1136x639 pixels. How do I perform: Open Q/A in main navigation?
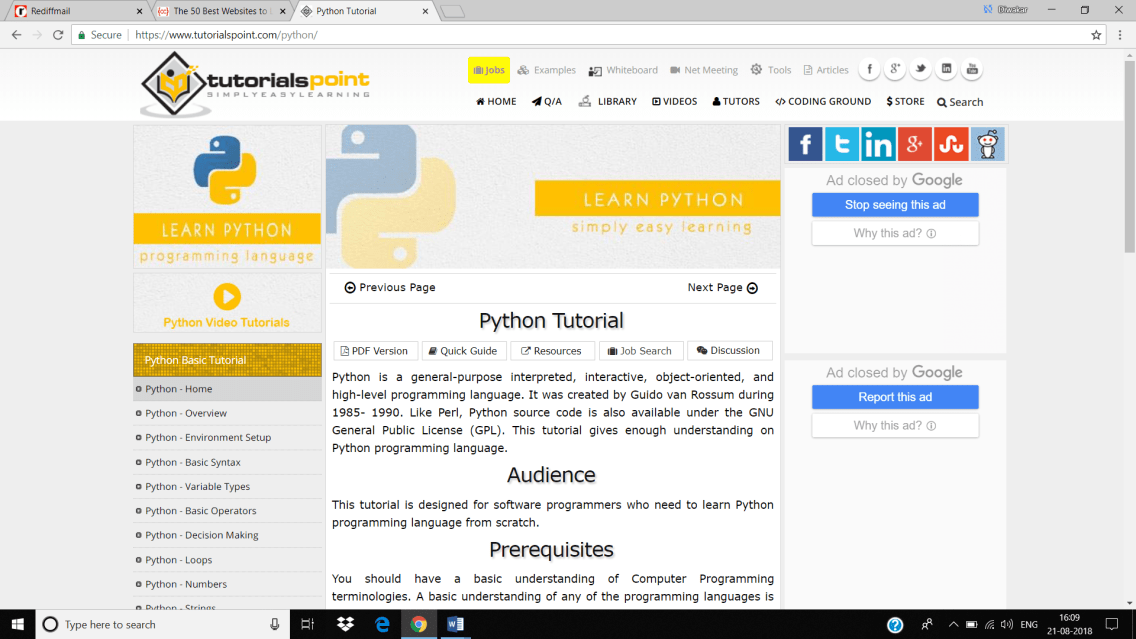click(x=547, y=101)
